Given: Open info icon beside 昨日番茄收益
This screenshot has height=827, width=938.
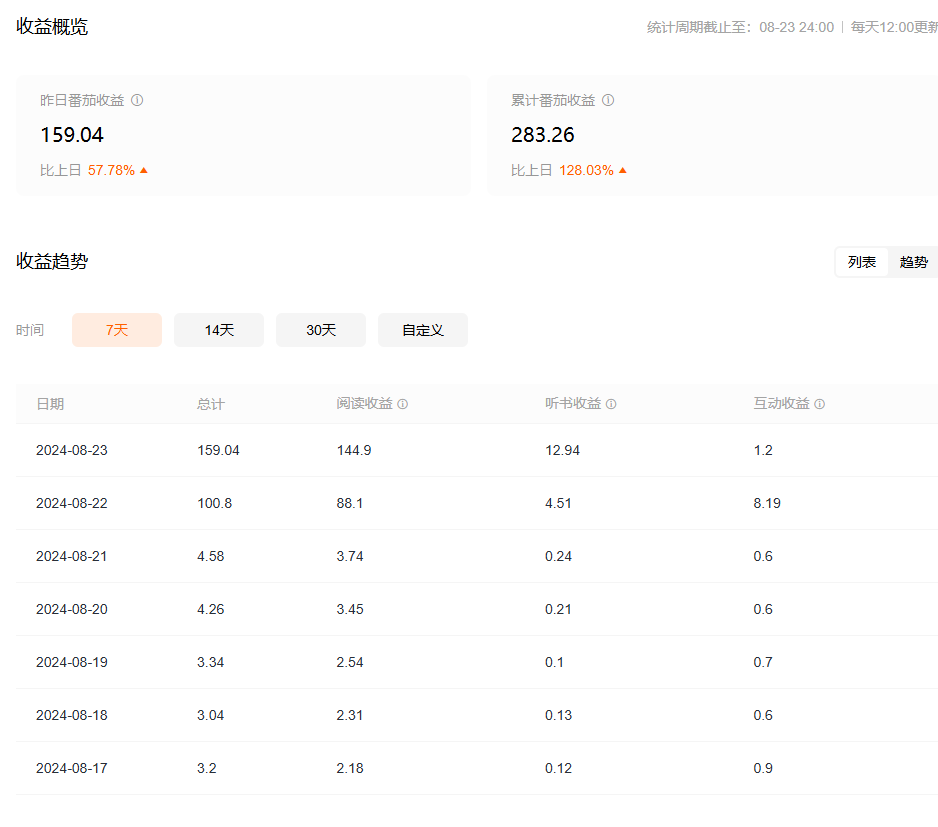Looking at the screenshot, I should [137, 101].
